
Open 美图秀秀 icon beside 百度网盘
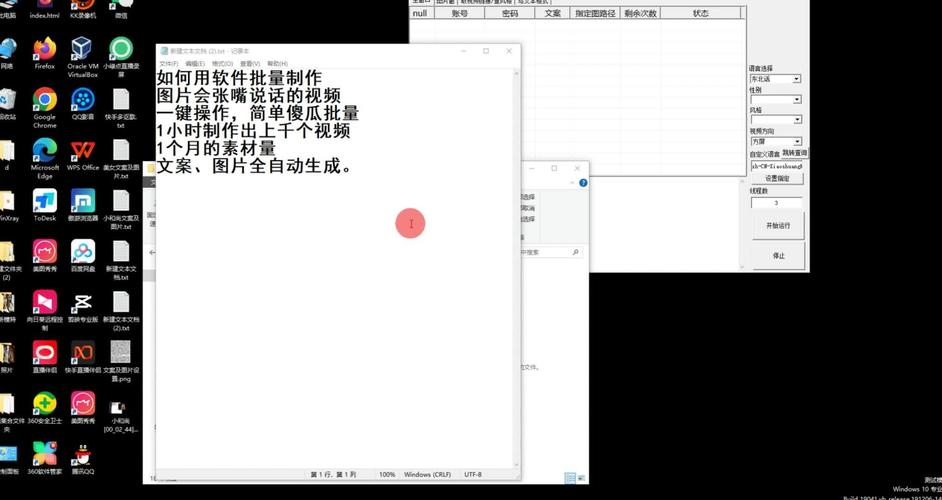[x=44, y=251]
